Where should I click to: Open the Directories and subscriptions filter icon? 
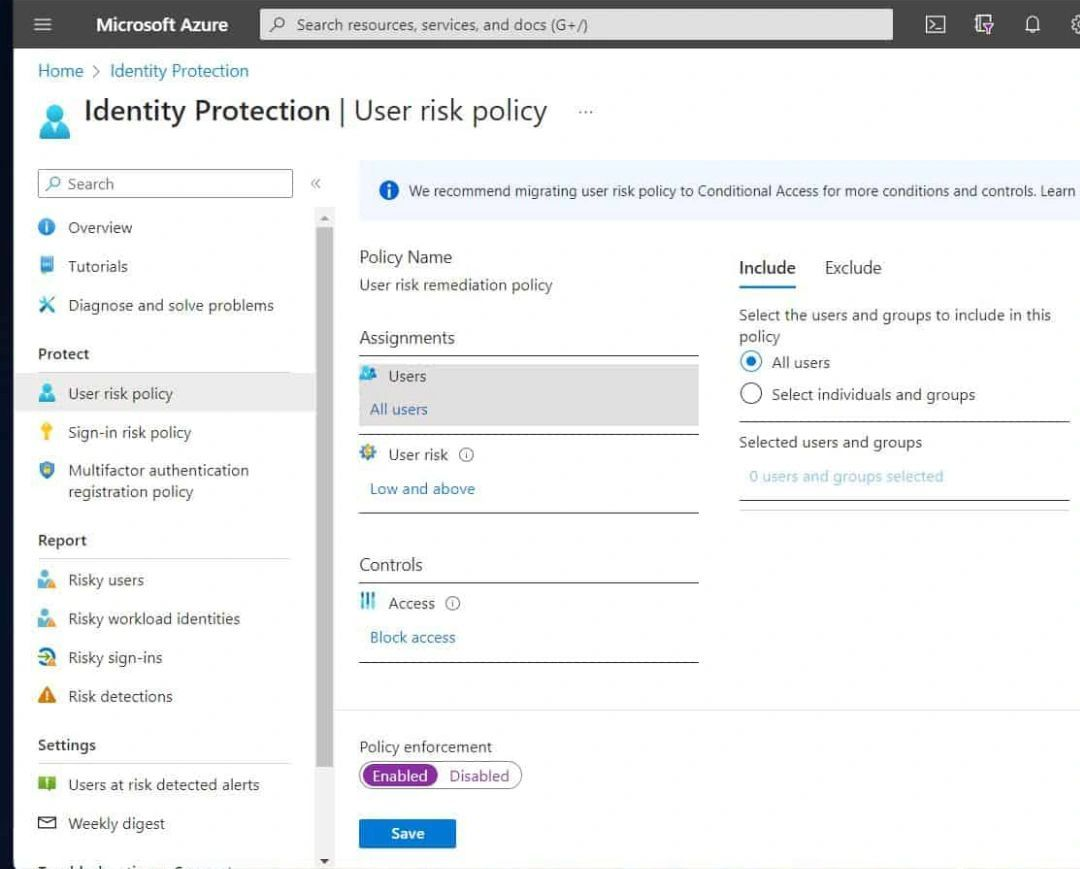[984, 25]
